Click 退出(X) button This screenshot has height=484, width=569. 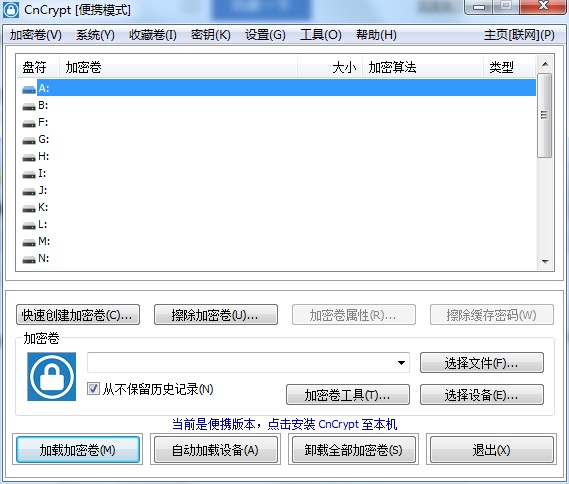[492, 450]
